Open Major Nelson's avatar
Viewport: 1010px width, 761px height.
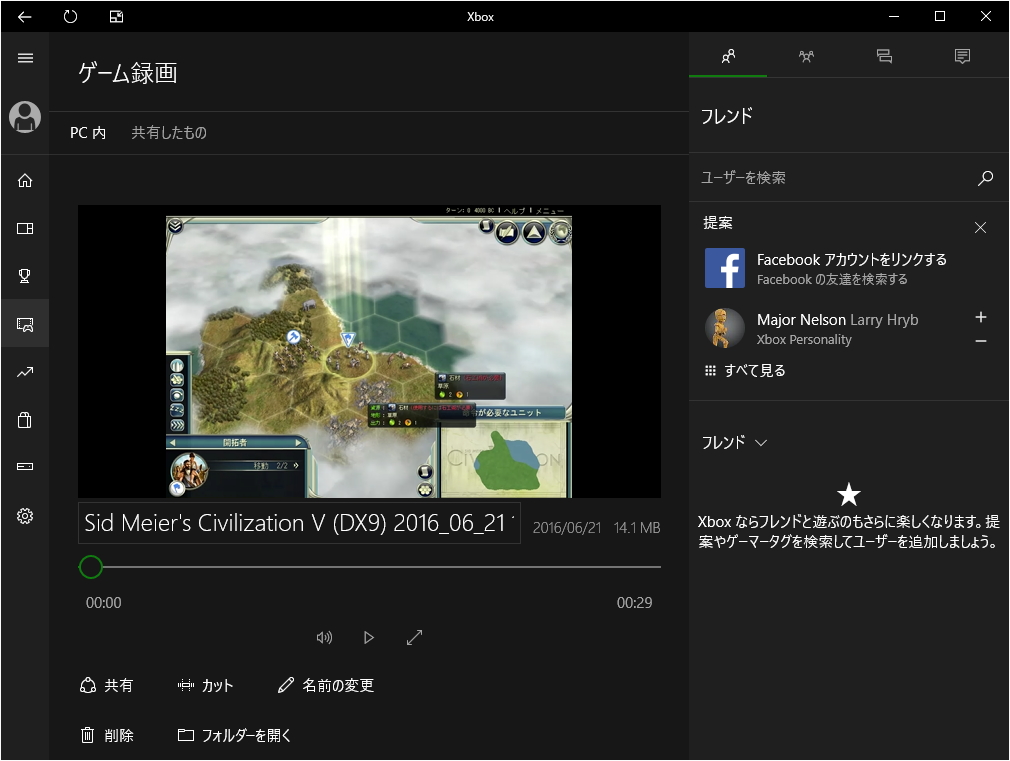tap(725, 328)
